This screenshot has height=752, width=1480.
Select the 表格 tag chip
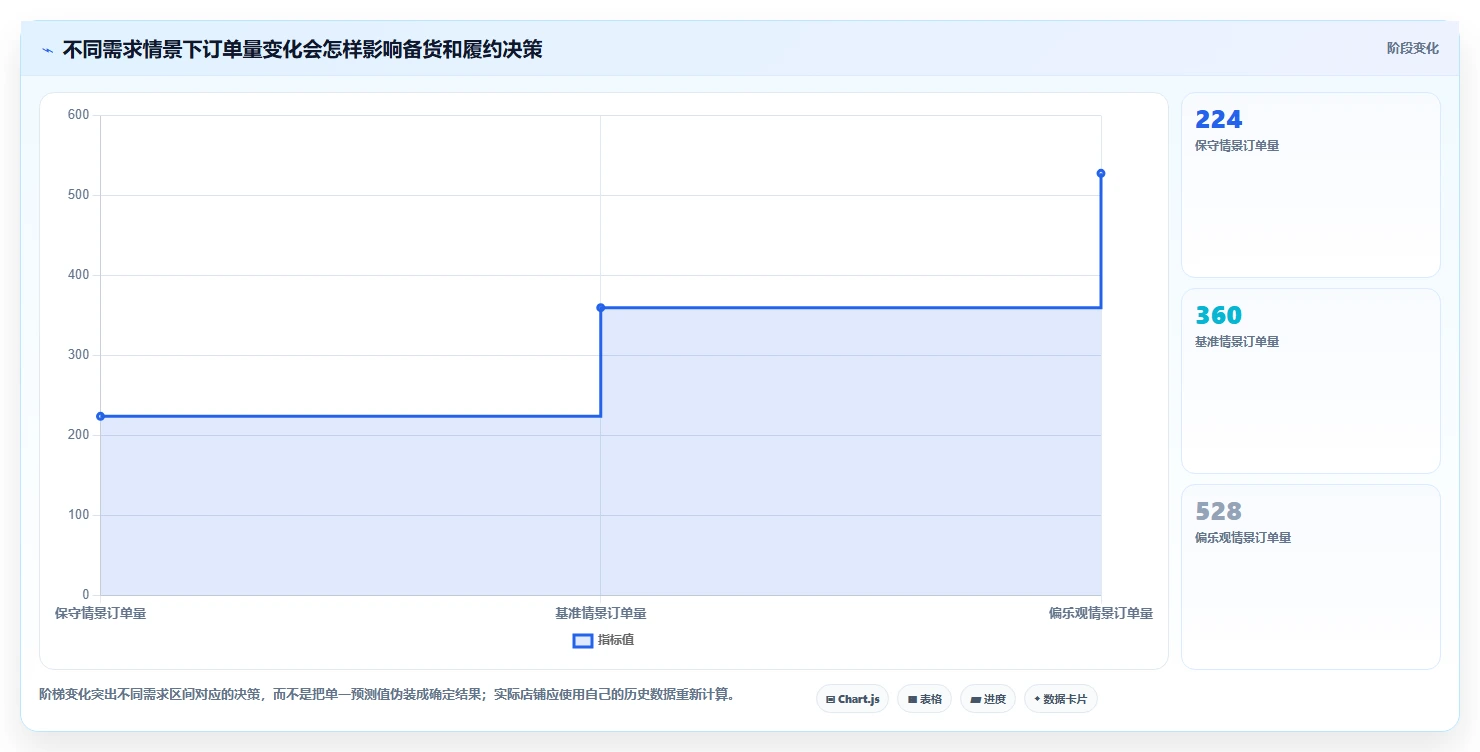point(924,699)
